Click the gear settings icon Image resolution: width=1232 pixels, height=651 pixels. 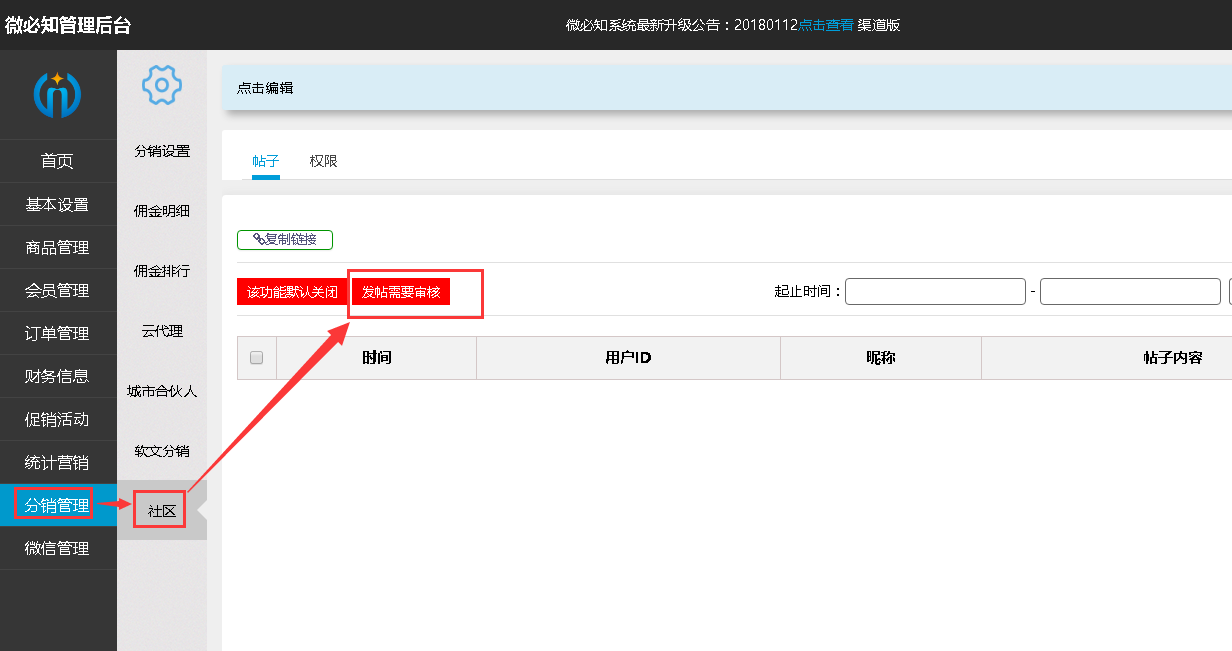[161, 85]
